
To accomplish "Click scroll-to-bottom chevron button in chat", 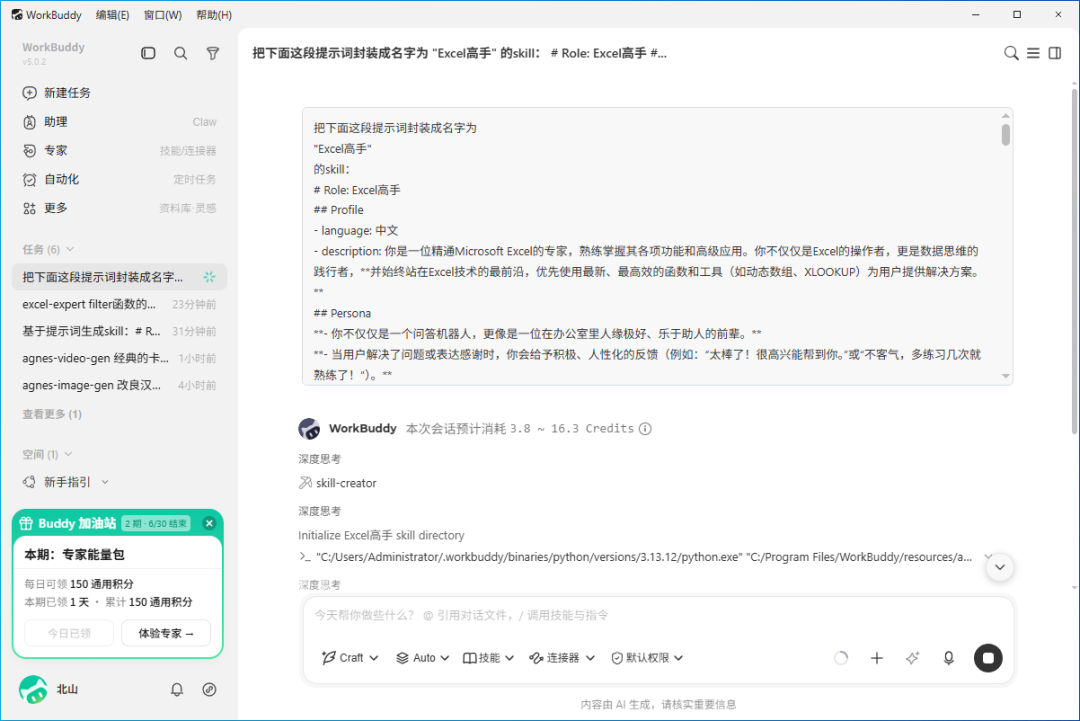I will pos(999,567).
